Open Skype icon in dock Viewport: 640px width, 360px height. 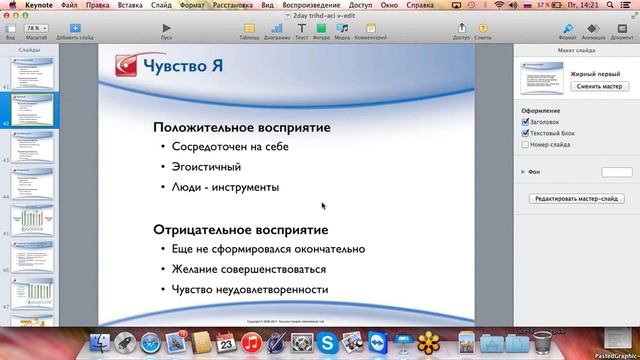point(327,342)
